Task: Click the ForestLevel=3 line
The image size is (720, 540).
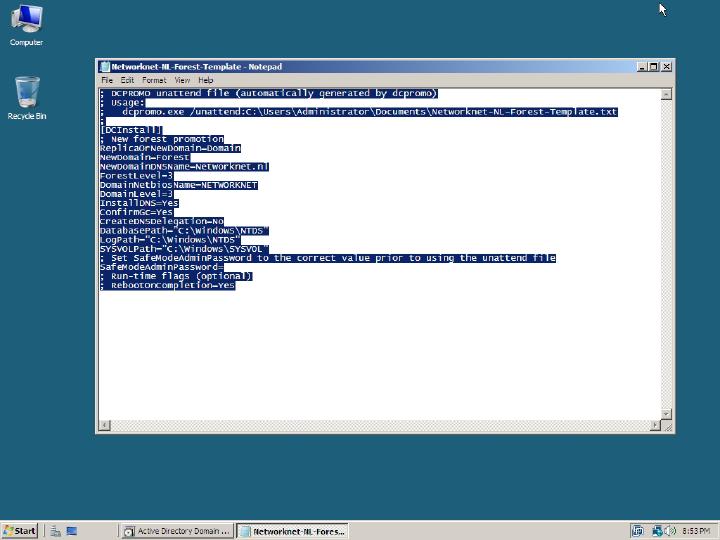Action: click(136, 176)
